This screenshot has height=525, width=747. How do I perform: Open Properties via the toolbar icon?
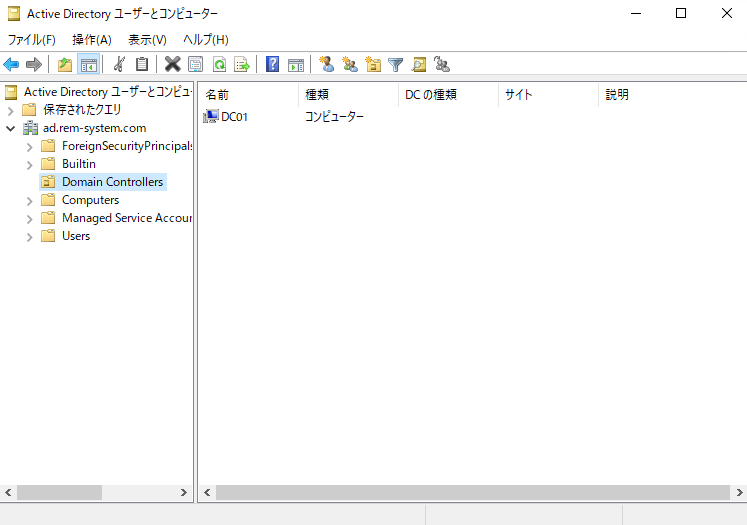point(196,65)
